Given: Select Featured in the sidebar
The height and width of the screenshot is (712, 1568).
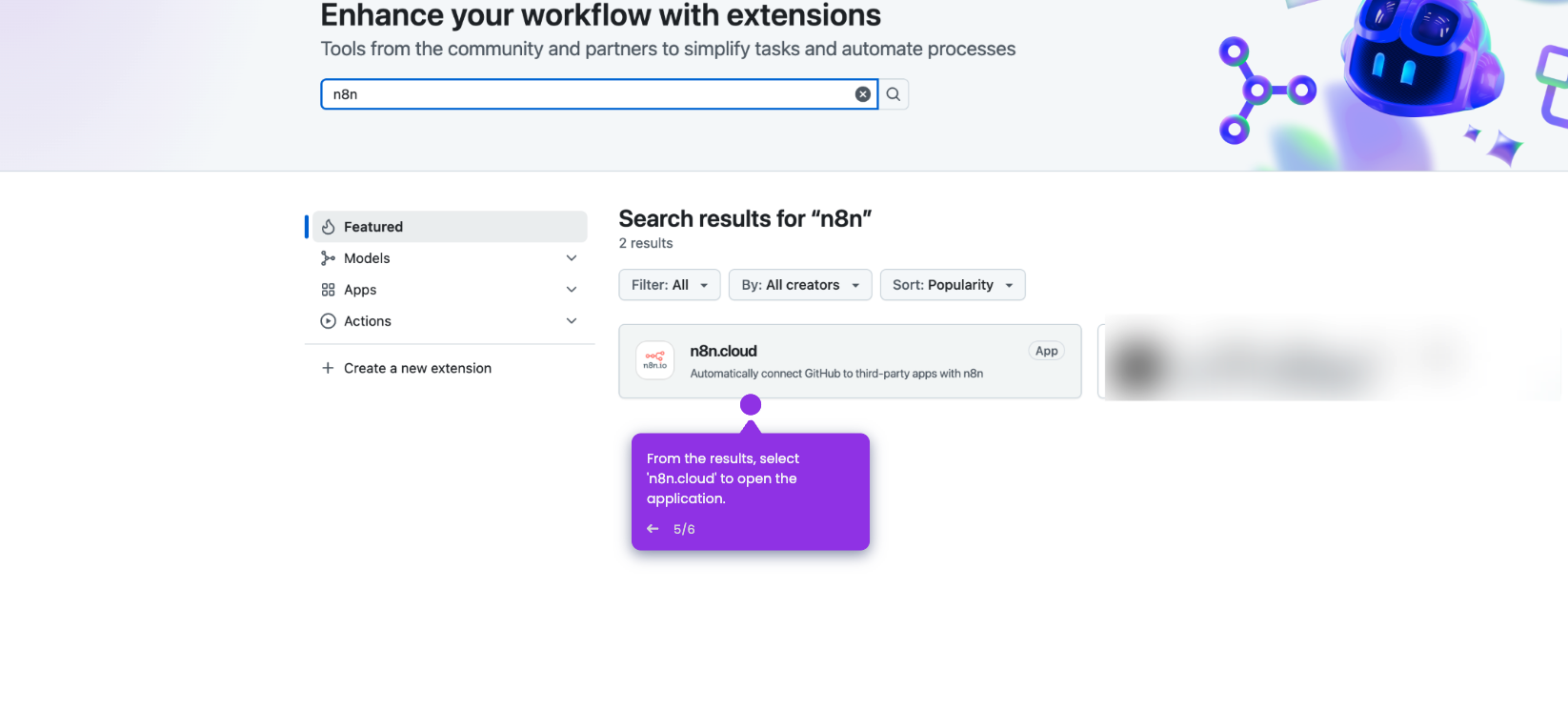Looking at the screenshot, I should pos(450,227).
